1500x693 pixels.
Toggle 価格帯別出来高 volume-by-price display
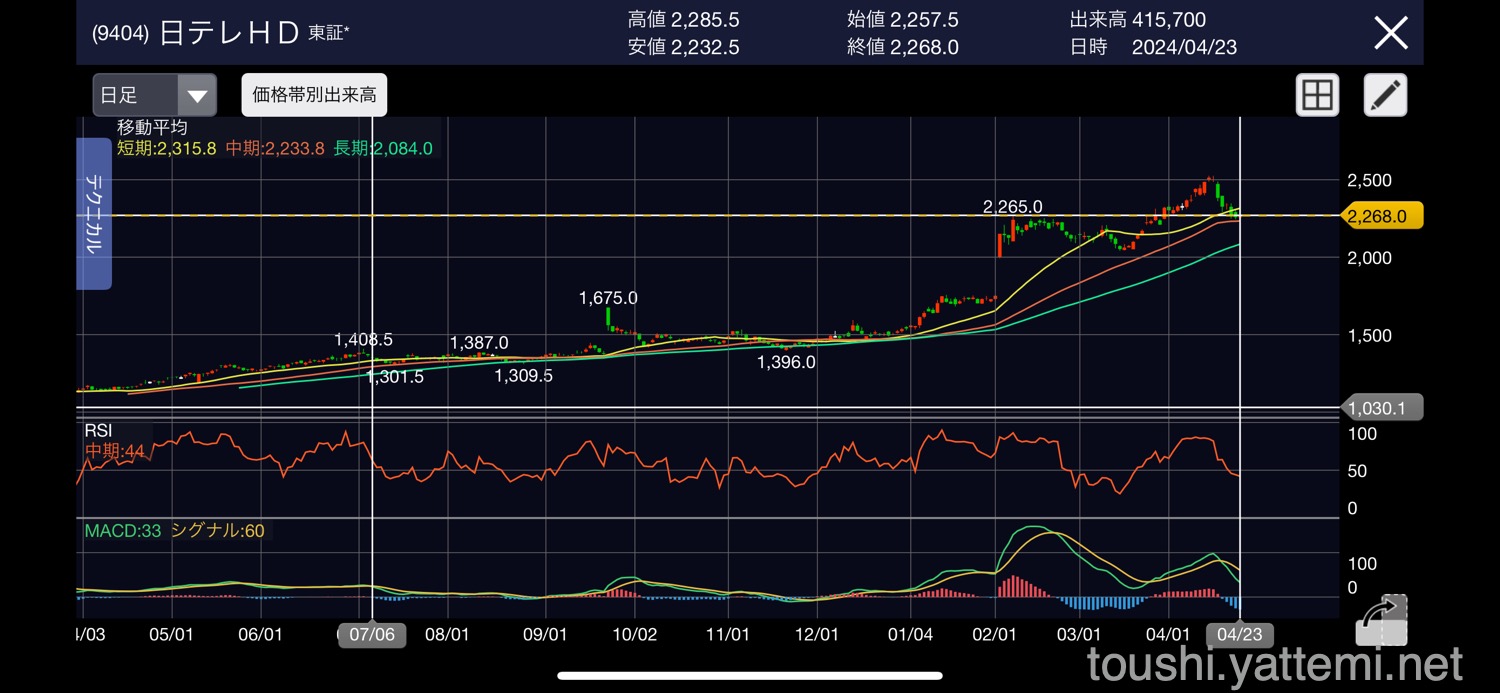tap(314, 96)
